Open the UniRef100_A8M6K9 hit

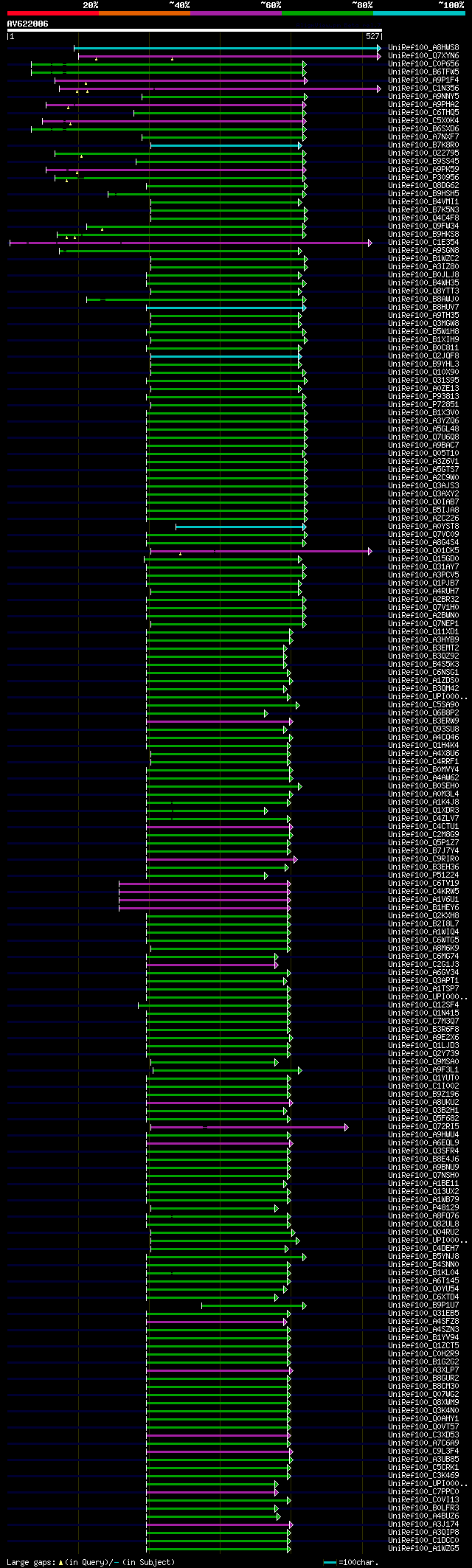(423, 948)
